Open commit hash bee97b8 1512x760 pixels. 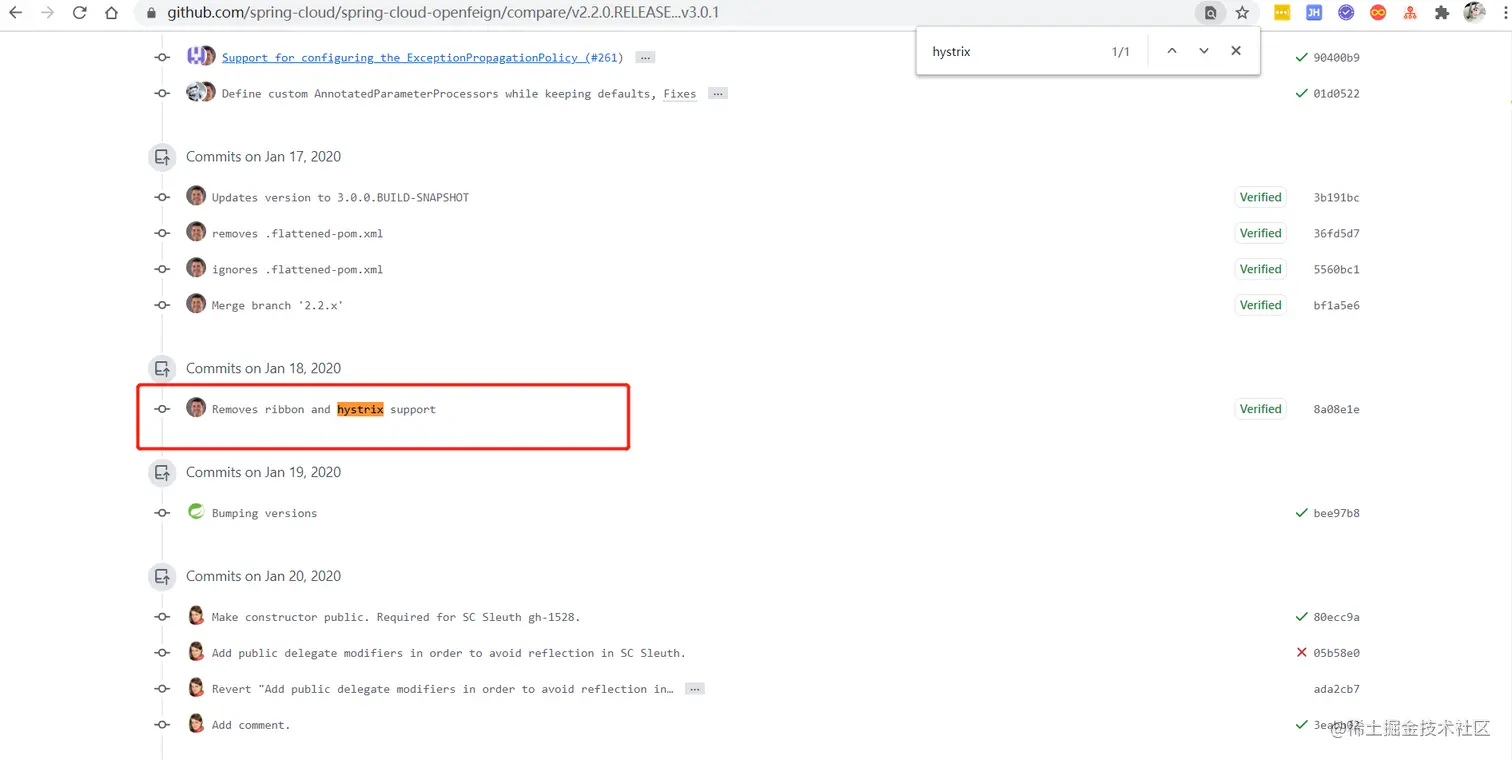(1336, 514)
